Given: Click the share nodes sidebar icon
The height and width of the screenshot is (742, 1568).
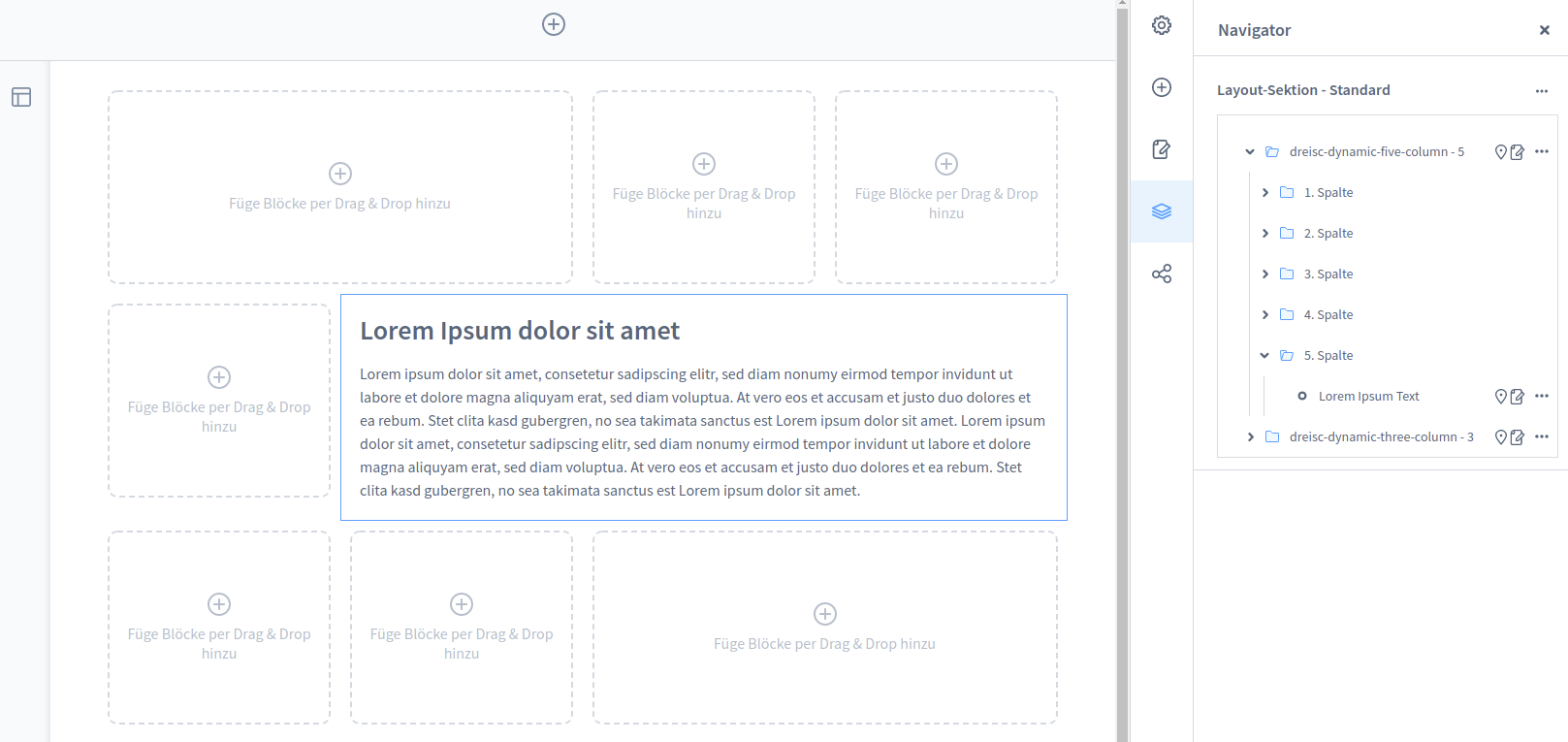Looking at the screenshot, I should [x=1162, y=274].
